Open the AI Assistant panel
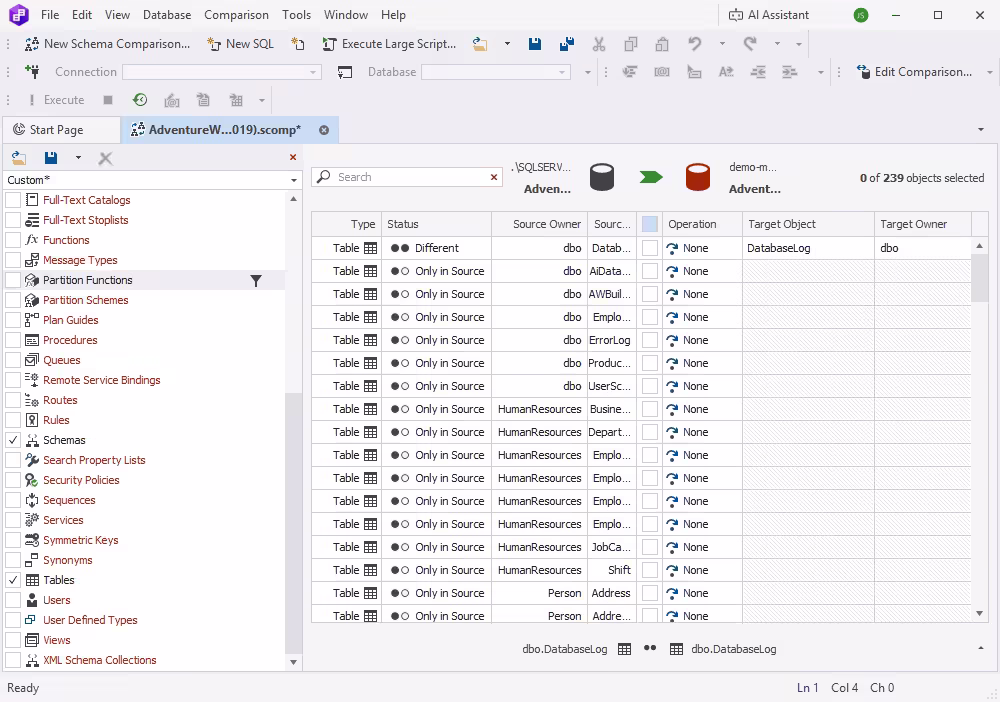The width and height of the screenshot is (1000, 702). coord(768,15)
